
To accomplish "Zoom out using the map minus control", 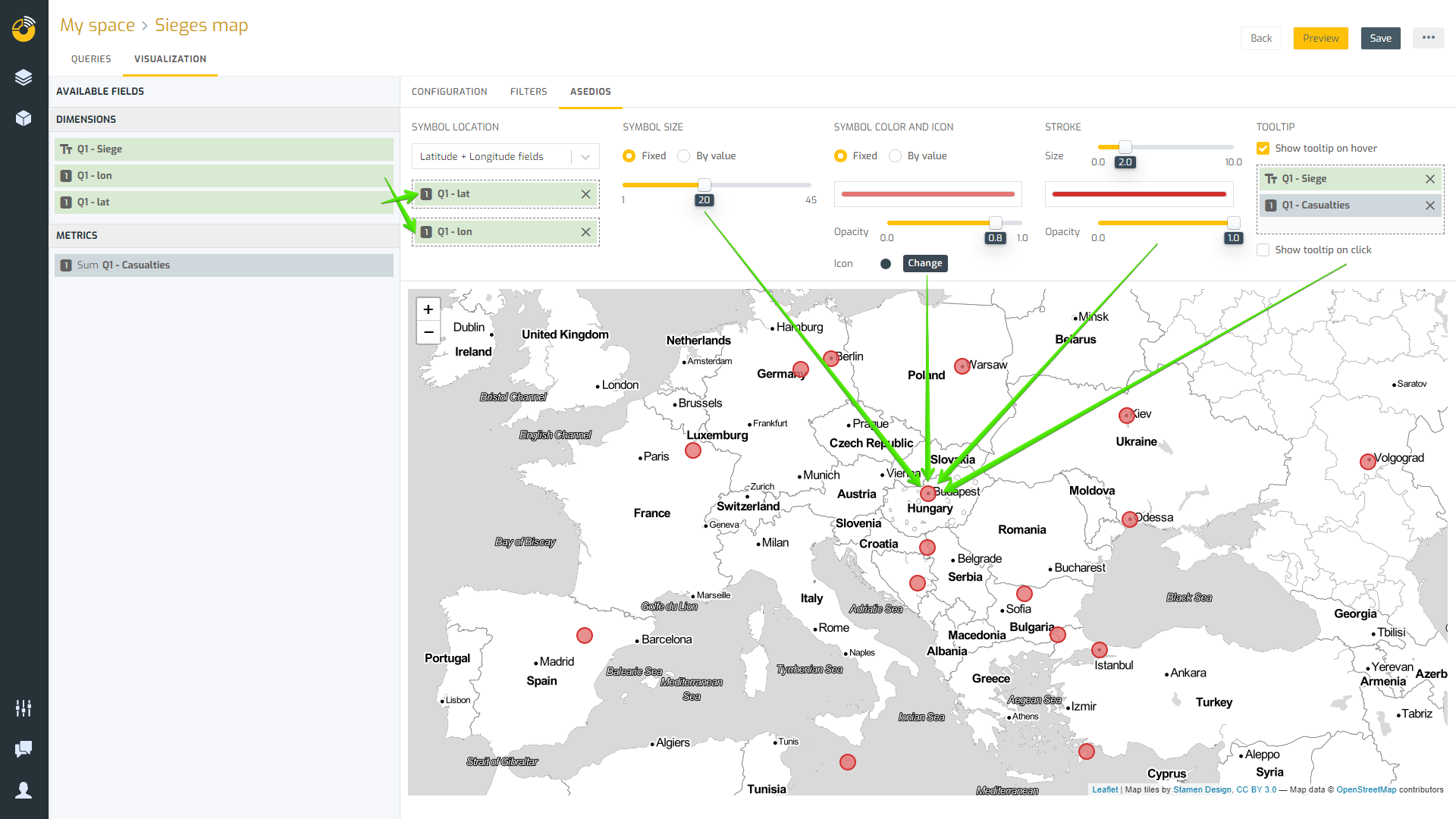I will [428, 332].
